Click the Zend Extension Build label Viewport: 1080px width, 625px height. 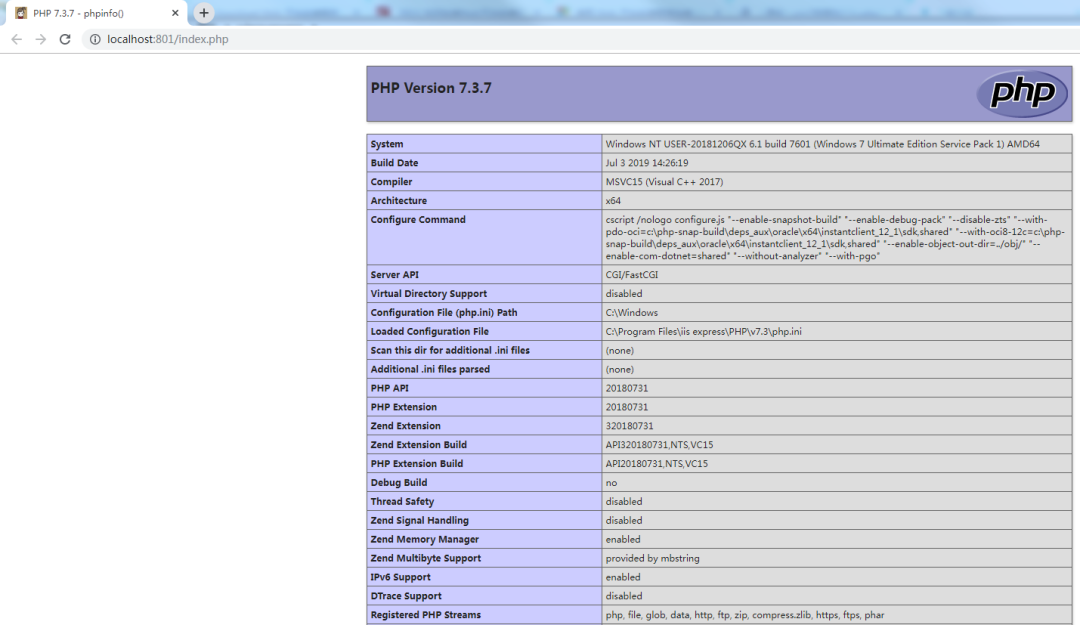(419, 445)
